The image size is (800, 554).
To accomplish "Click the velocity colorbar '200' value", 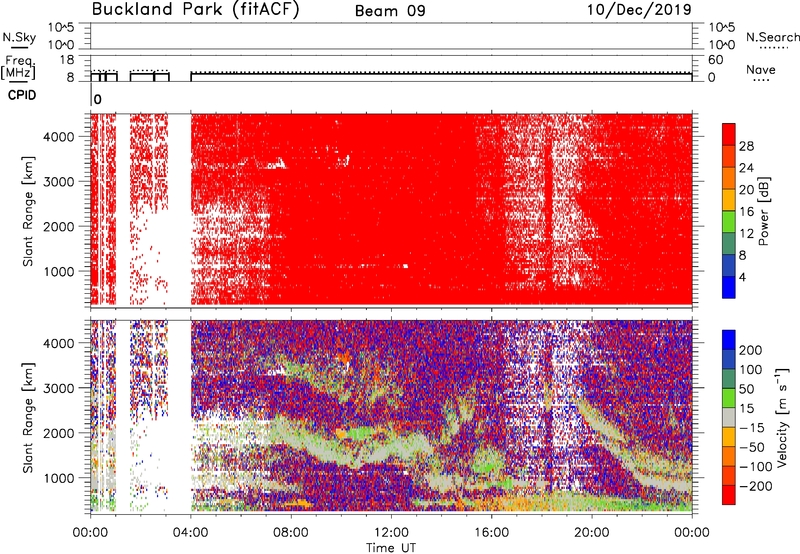I will pyautogui.click(x=751, y=350).
